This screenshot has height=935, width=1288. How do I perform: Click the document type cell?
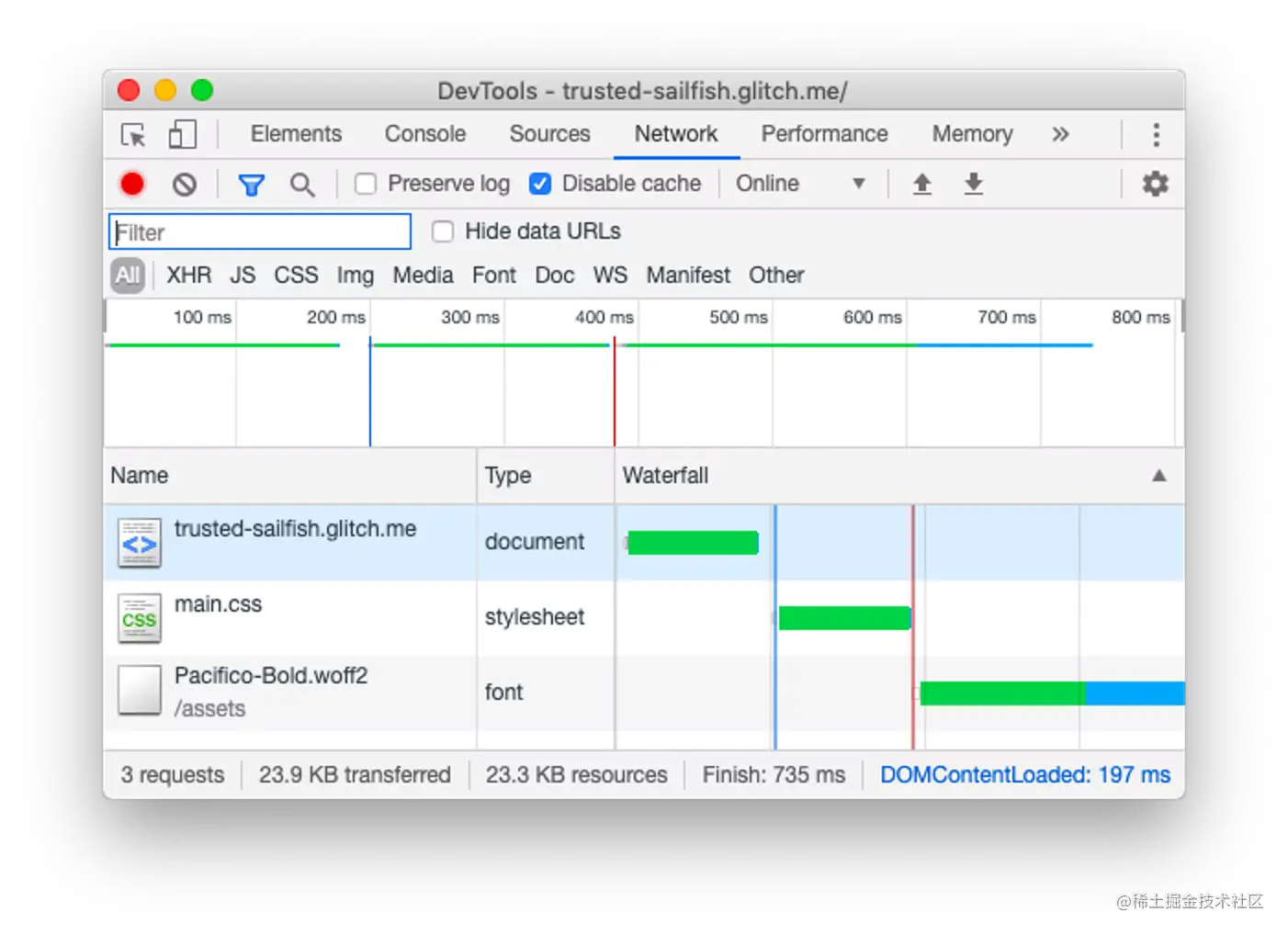546,543
